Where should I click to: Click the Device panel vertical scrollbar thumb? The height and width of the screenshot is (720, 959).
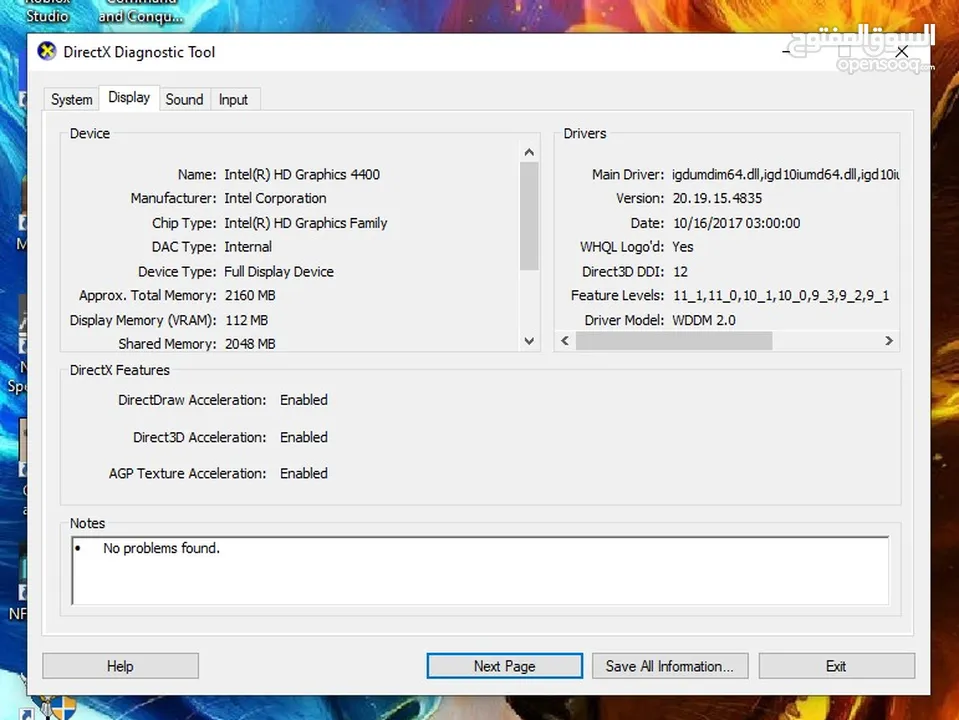[529, 216]
